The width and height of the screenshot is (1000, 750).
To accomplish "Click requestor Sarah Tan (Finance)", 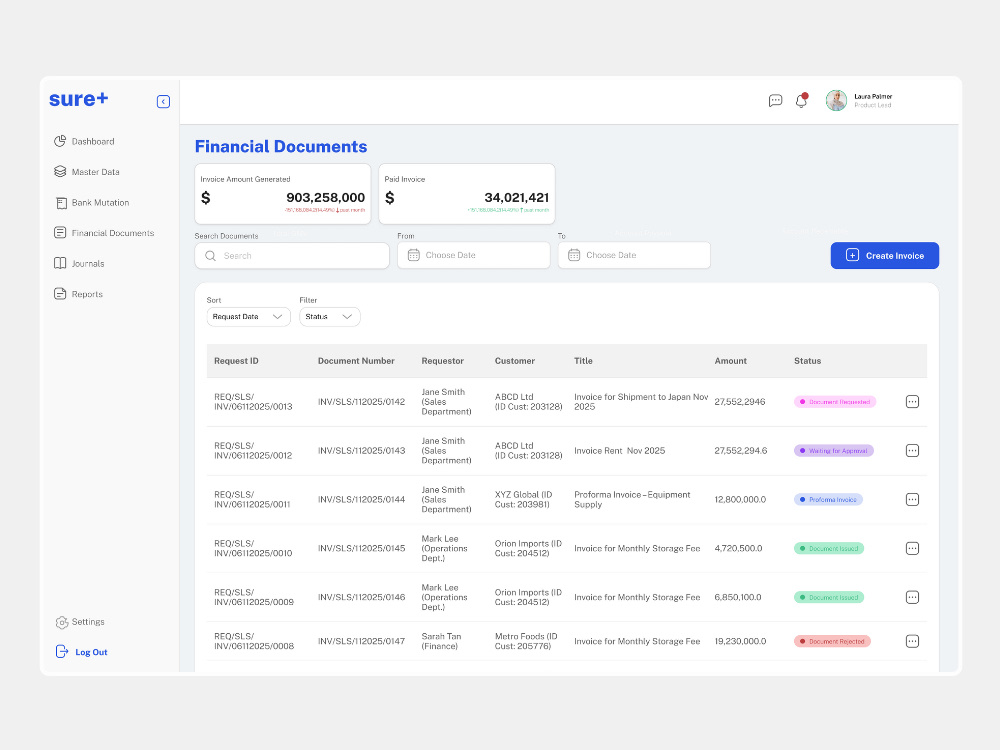I will (441, 641).
